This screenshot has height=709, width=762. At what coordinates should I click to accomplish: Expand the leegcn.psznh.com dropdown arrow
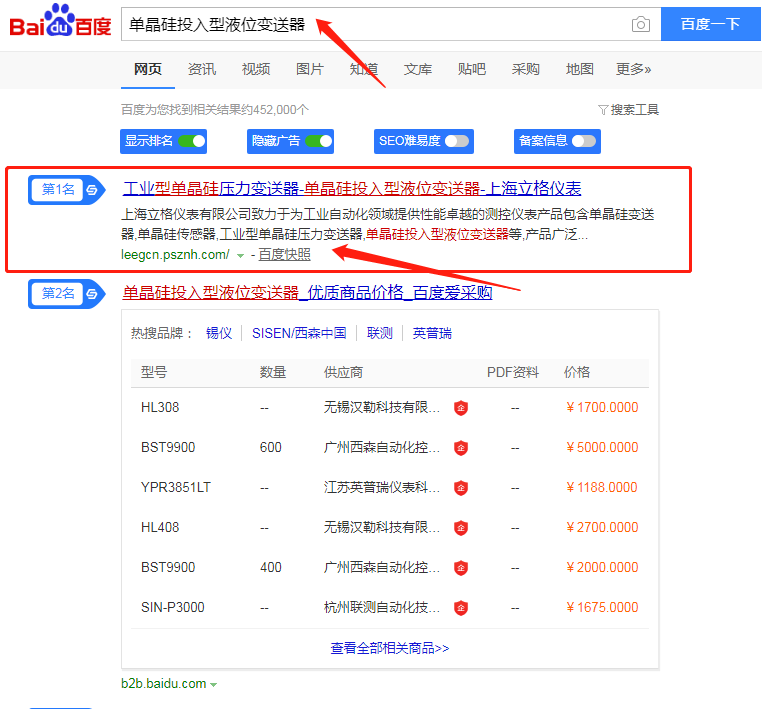(240, 256)
